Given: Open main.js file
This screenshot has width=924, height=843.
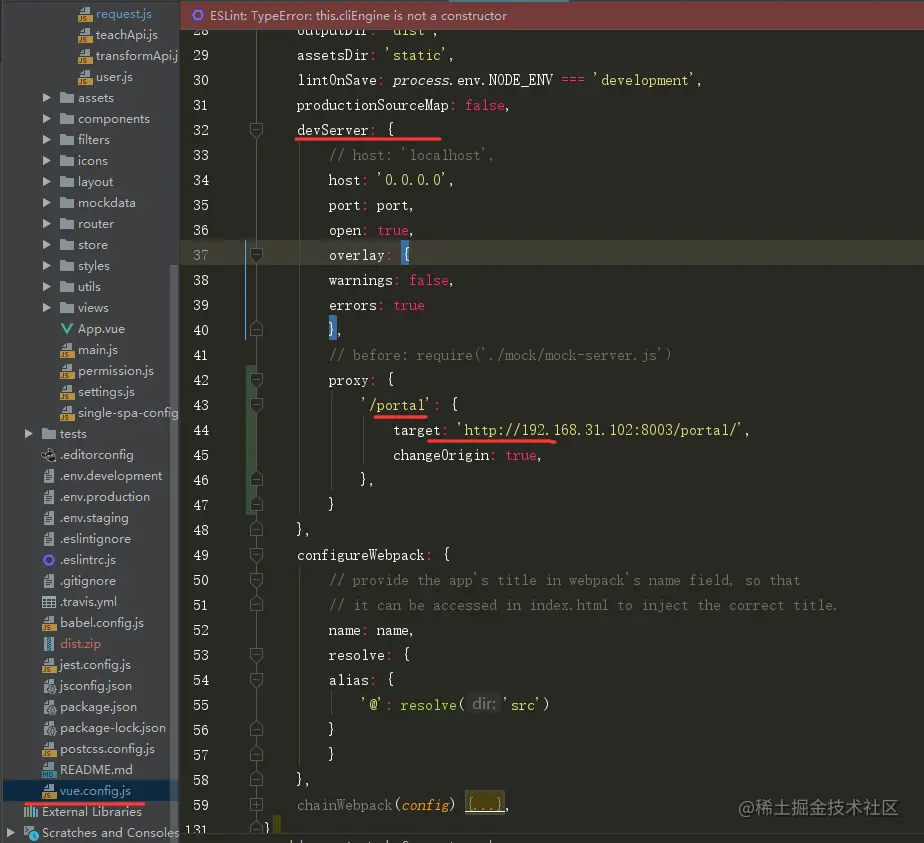Looking at the screenshot, I should pos(97,350).
